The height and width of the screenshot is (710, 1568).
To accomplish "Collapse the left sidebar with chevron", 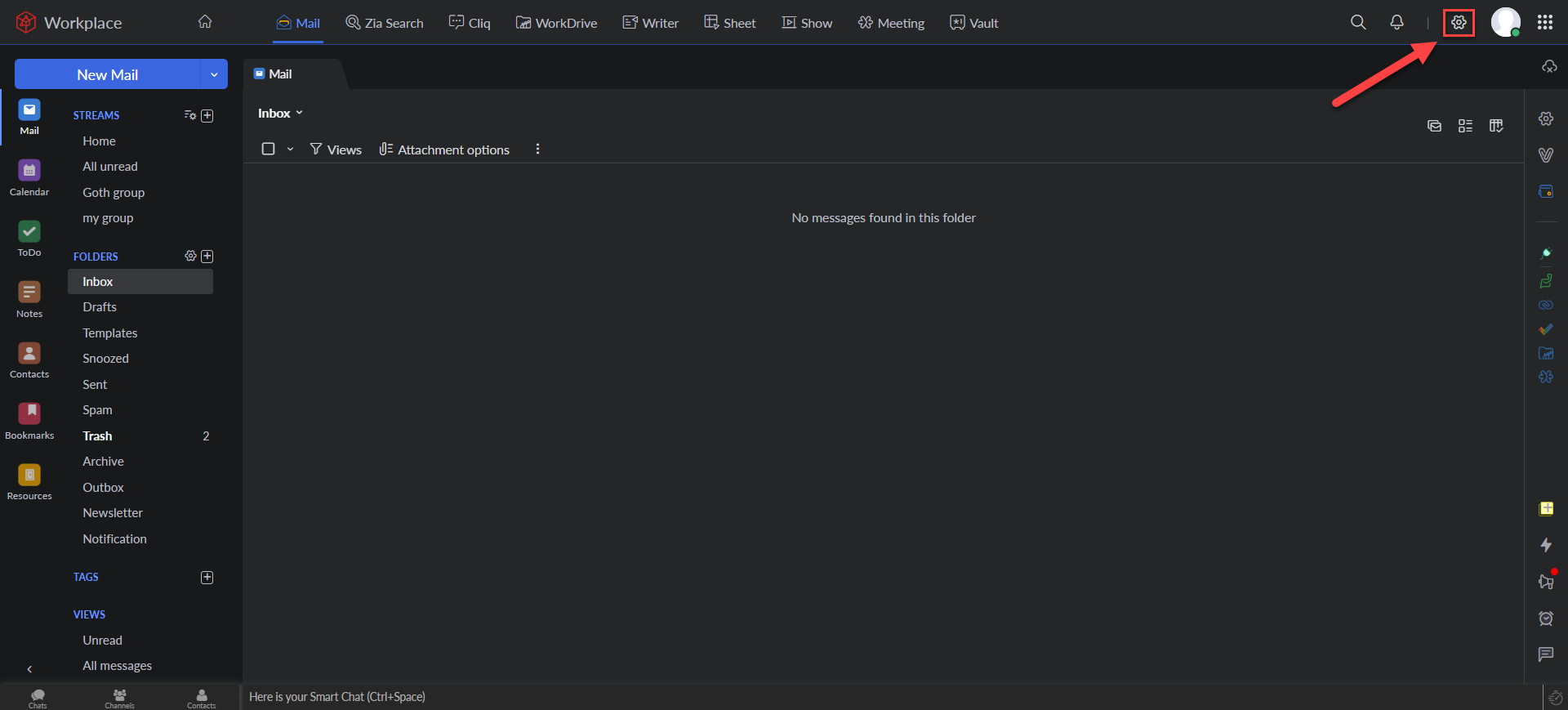I will click(x=29, y=669).
